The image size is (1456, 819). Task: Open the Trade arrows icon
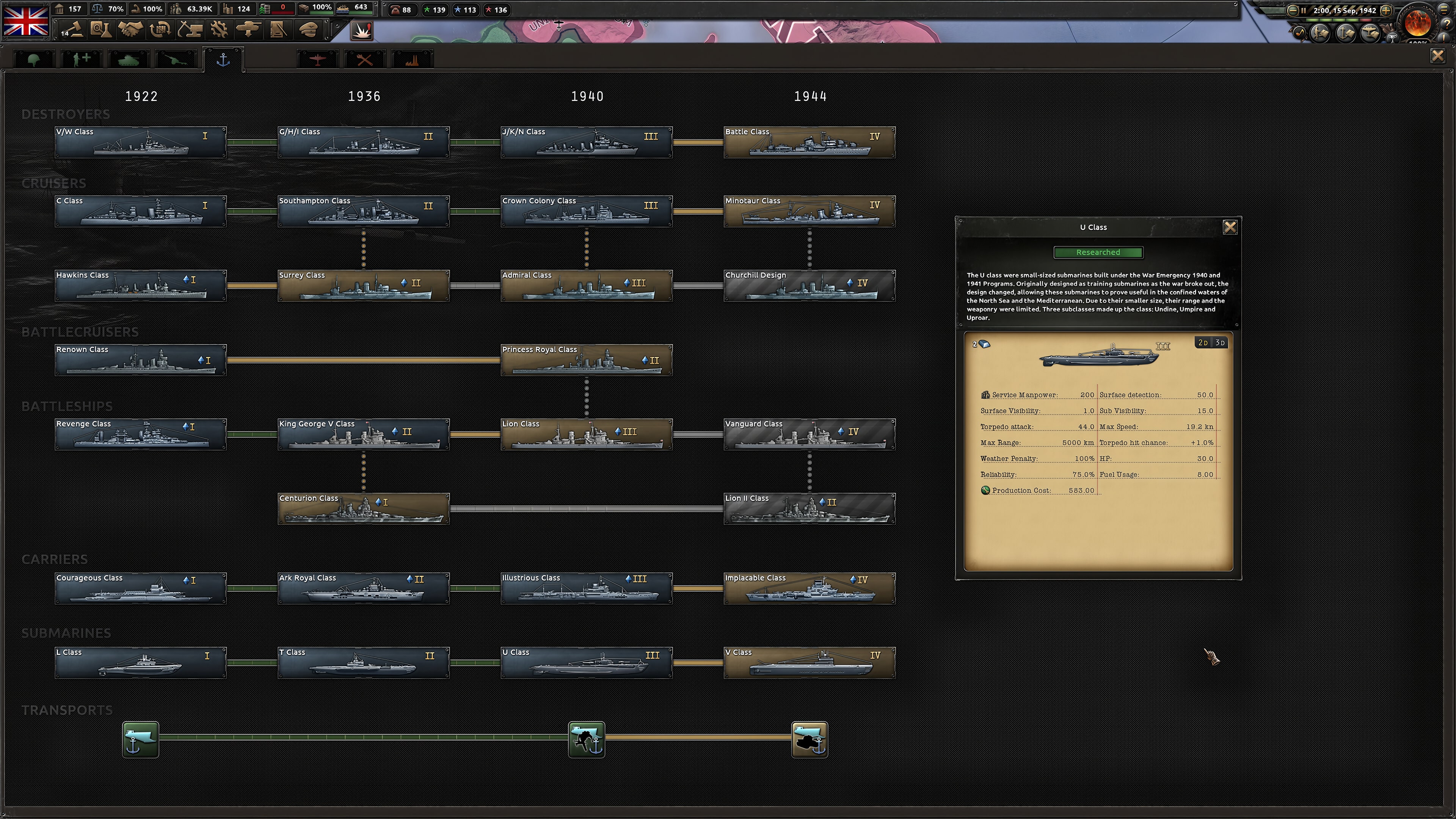(x=160, y=30)
